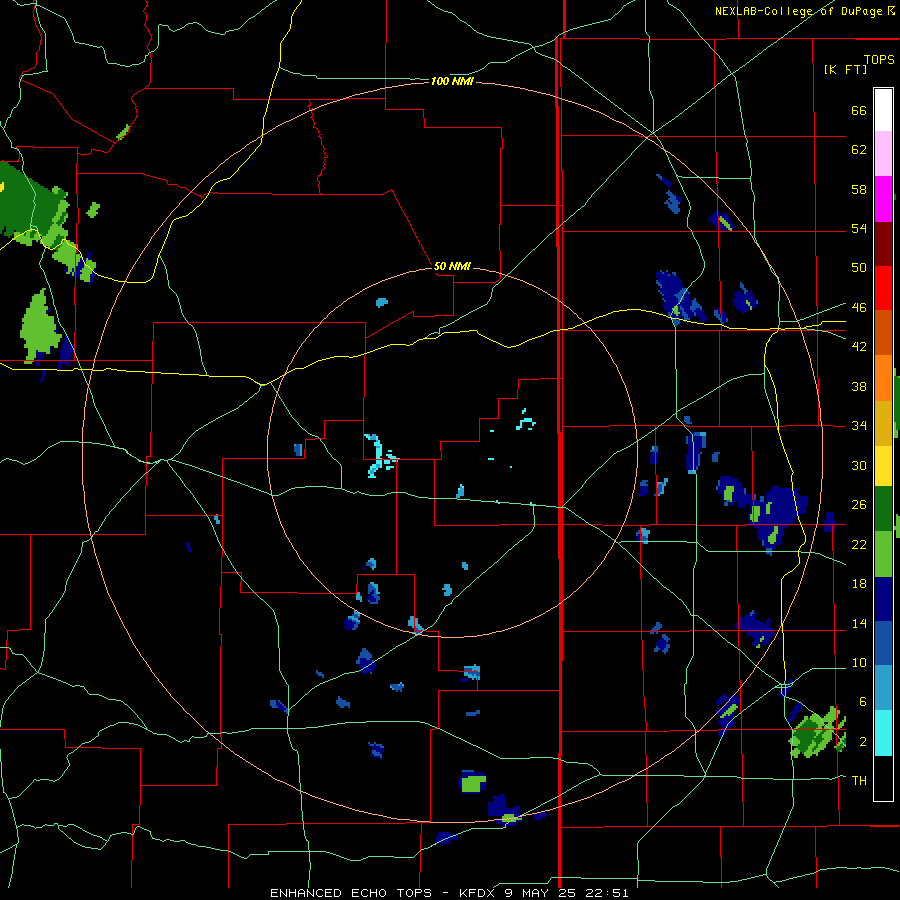Click the NEXLAB-College of DuPage credit text
The height and width of the screenshot is (900, 900).
click(804, 11)
